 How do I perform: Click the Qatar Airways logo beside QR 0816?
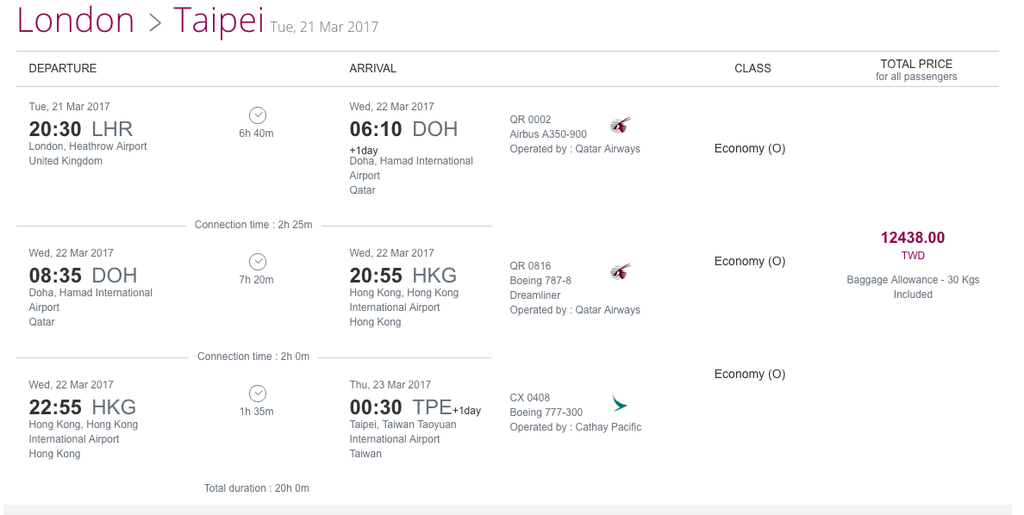620,272
